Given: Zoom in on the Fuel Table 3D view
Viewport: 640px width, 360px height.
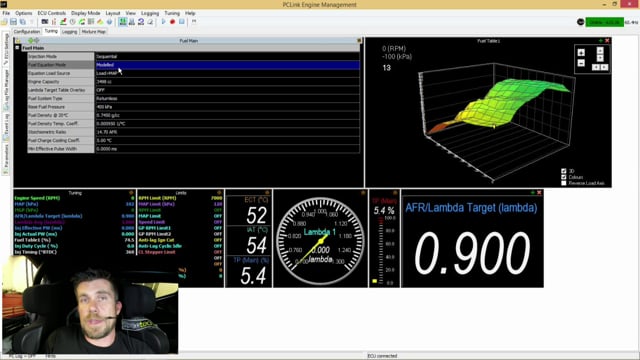Looking at the screenshot, I should (x=581, y=52).
